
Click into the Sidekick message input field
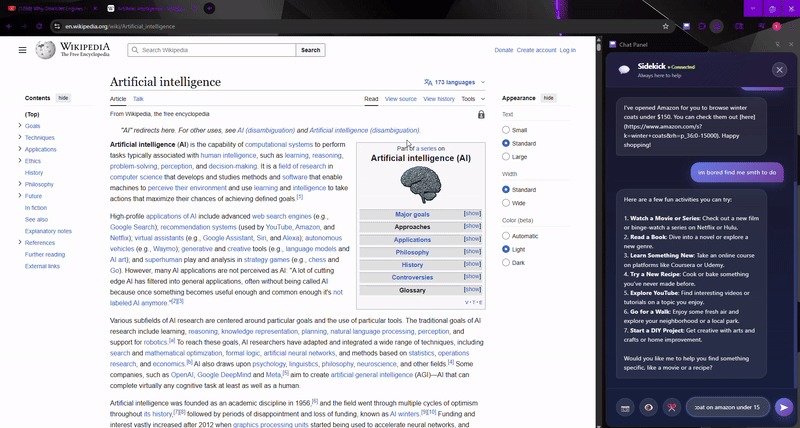(728, 407)
